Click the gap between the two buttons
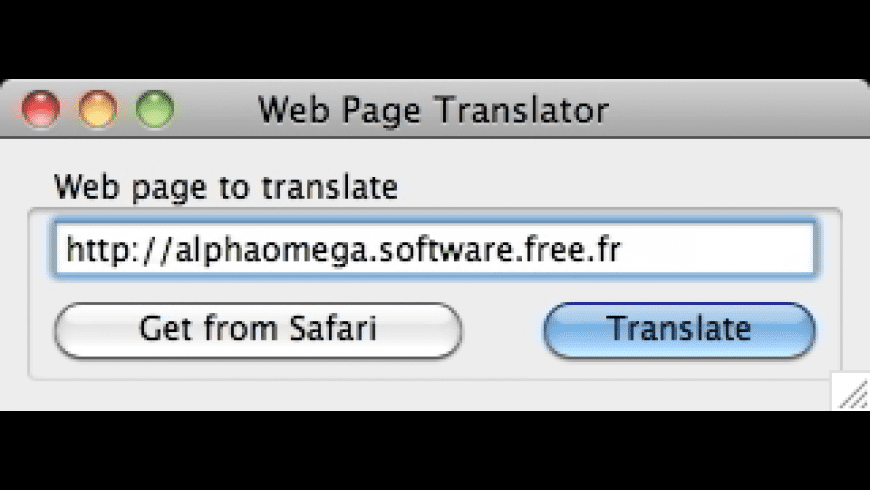Screen dimensions: 870x490 [x=502, y=331]
